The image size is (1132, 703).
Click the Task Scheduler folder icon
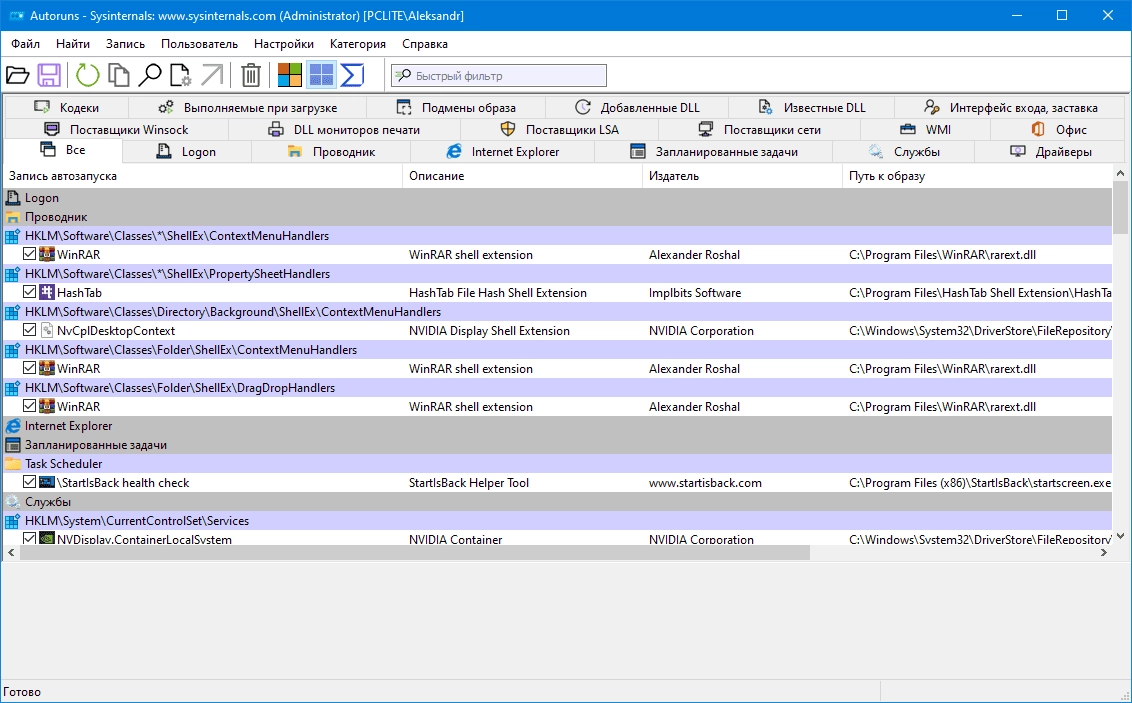click(x=12, y=463)
